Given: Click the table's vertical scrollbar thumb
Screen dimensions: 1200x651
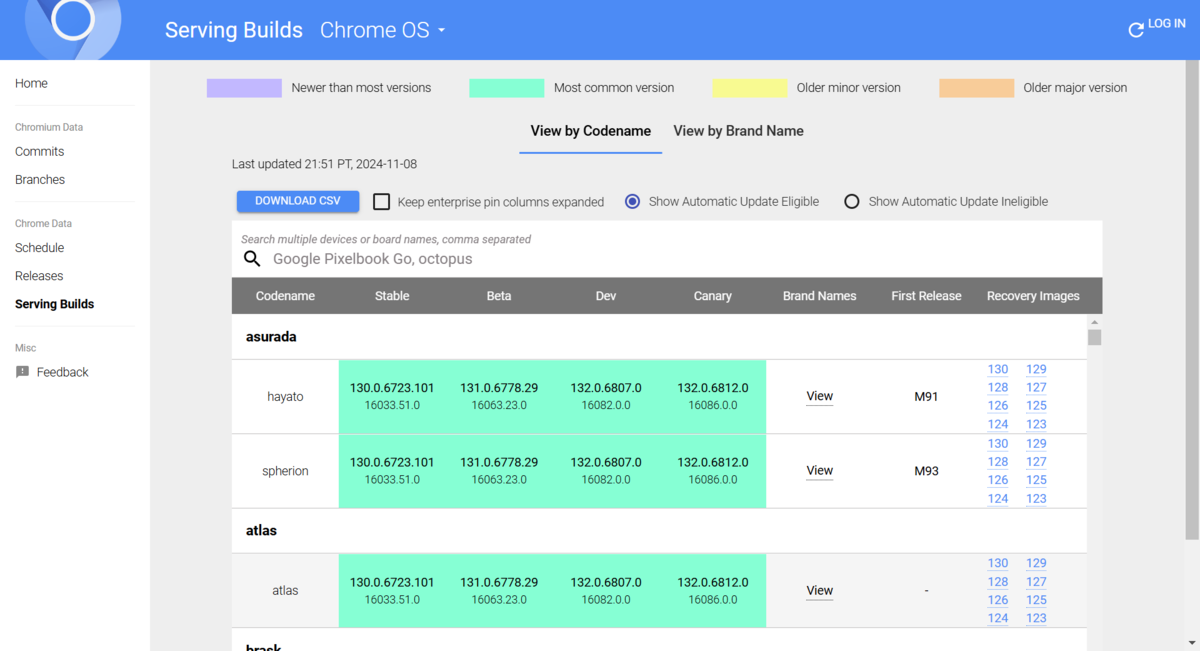Looking at the screenshot, I should (x=1094, y=337).
